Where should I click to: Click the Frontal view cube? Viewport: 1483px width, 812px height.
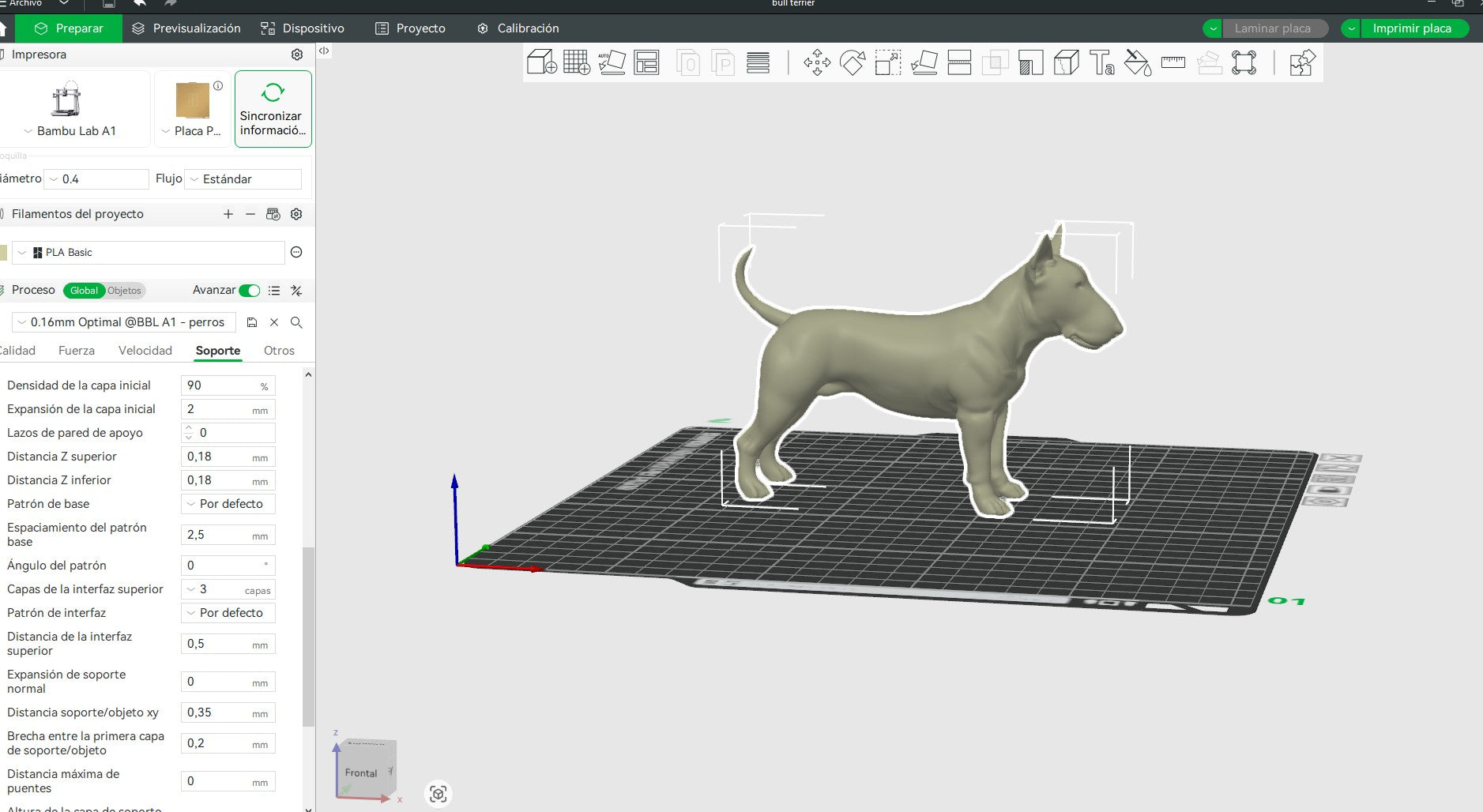pos(366,770)
